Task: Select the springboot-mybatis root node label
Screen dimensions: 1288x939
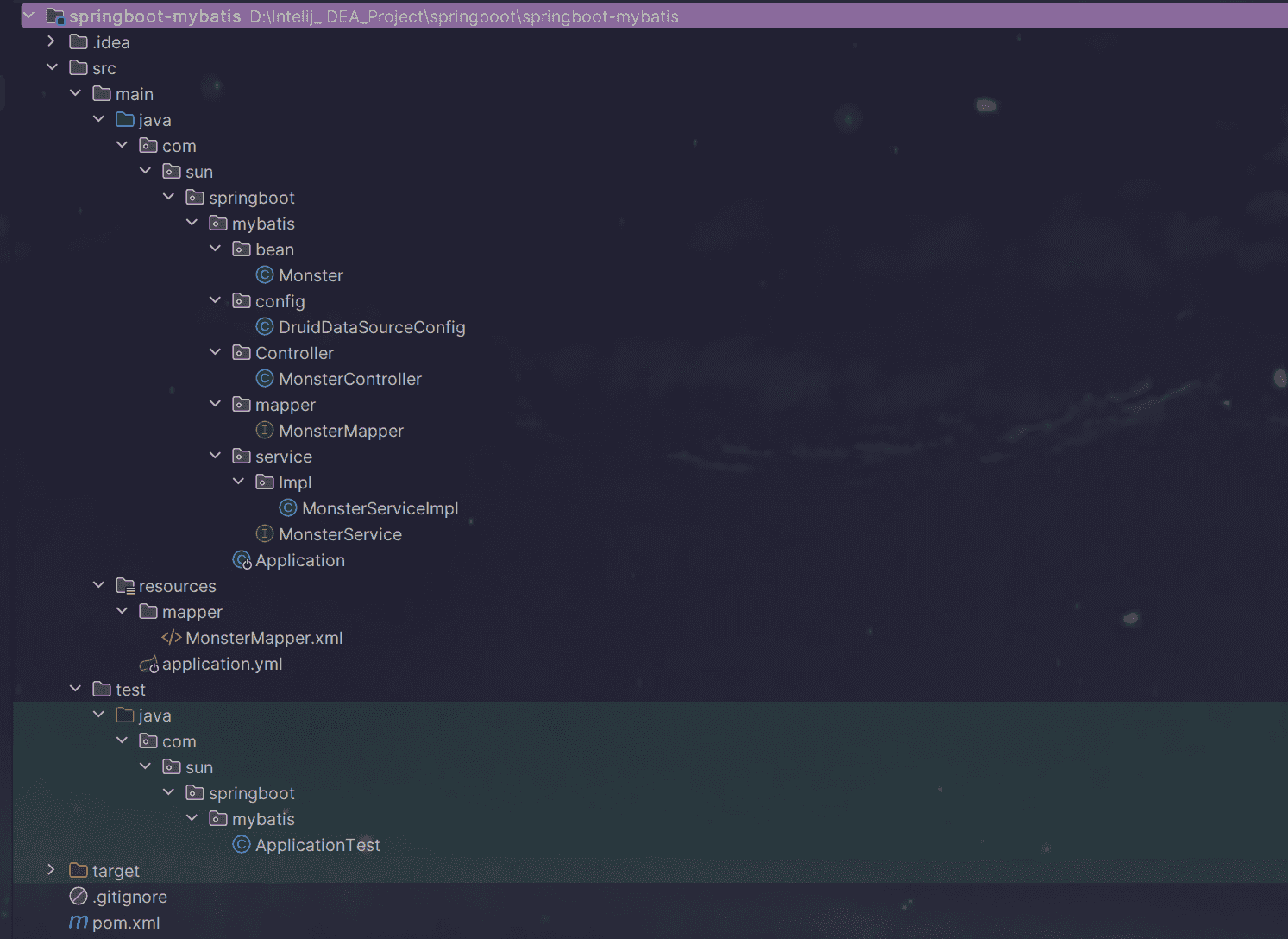Action: pos(155,16)
